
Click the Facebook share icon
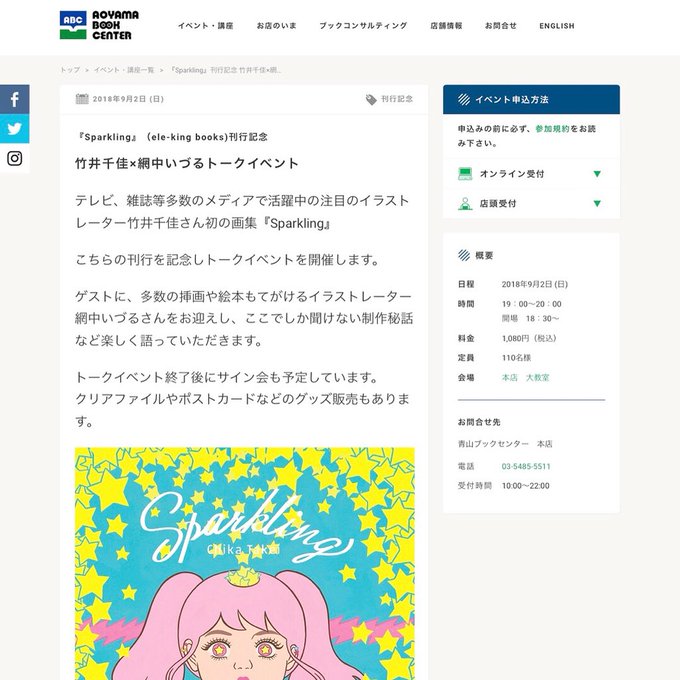click(14, 99)
